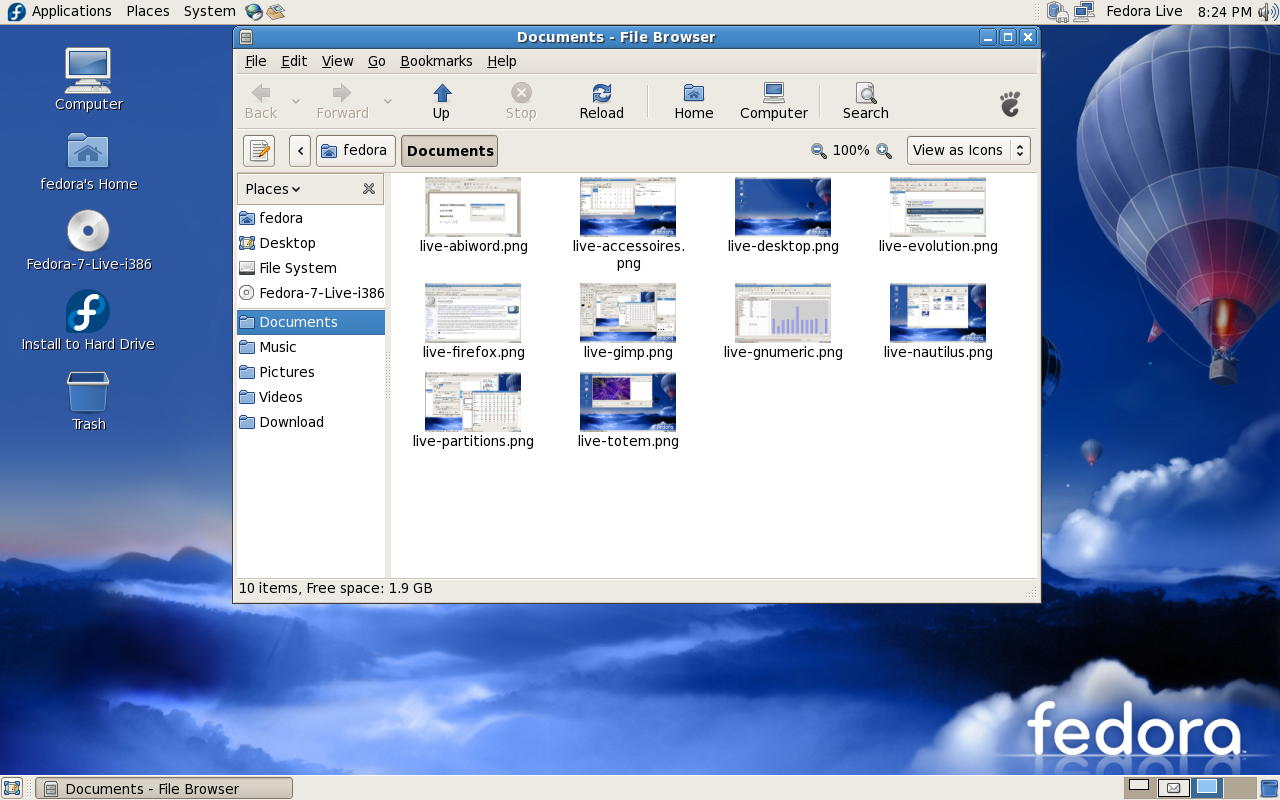Select fedora home in Places sidebar
The image size is (1280, 800).
(x=311, y=218)
